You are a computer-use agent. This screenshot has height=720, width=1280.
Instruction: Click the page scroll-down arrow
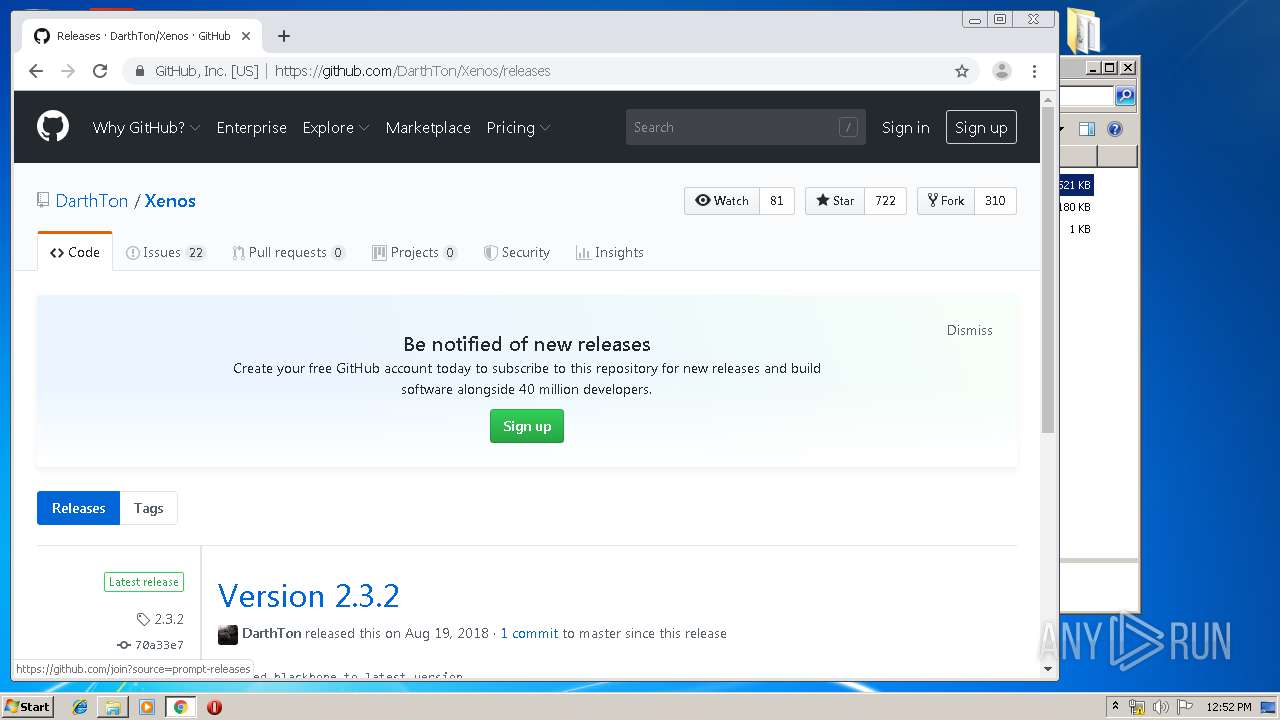point(1048,669)
